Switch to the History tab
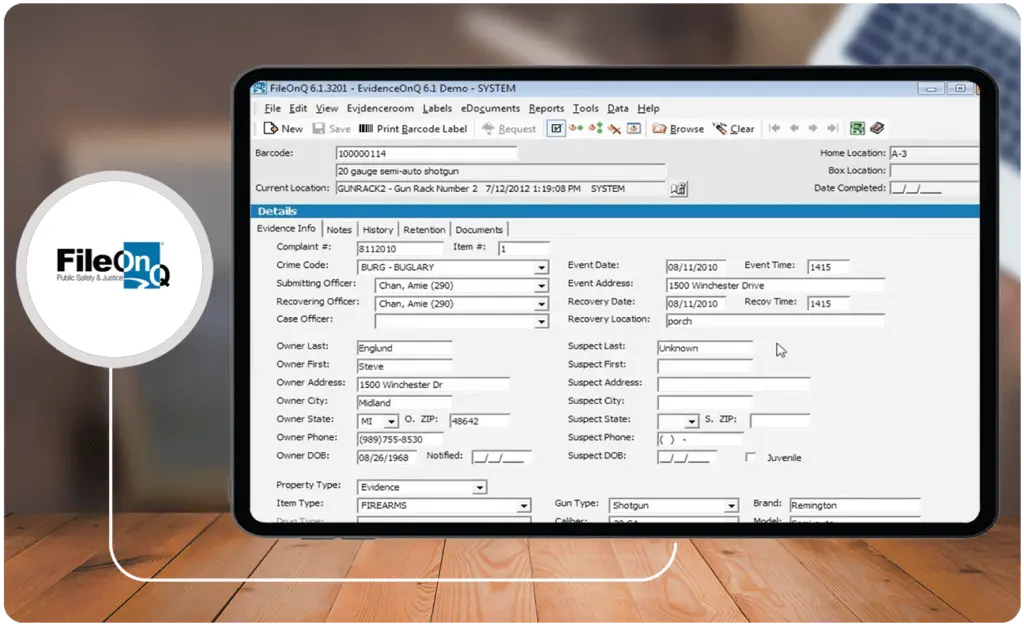This screenshot has width=1024, height=626. point(378,230)
